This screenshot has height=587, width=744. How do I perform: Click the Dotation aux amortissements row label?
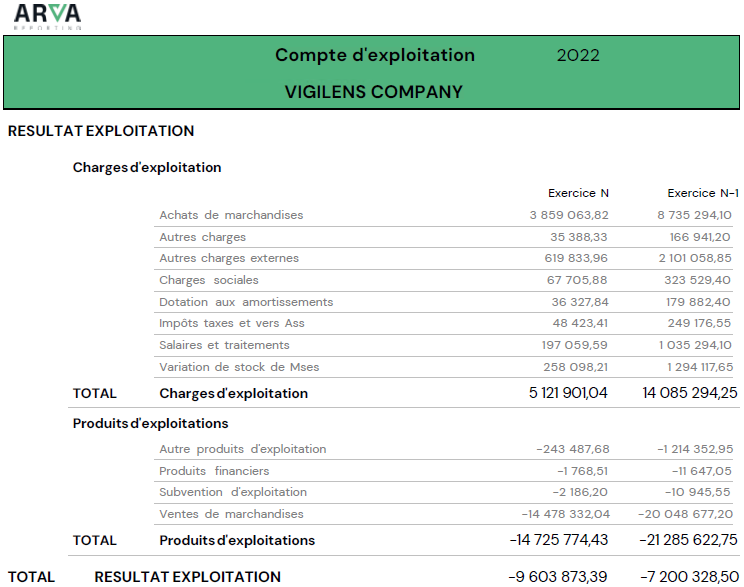[x=246, y=302]
